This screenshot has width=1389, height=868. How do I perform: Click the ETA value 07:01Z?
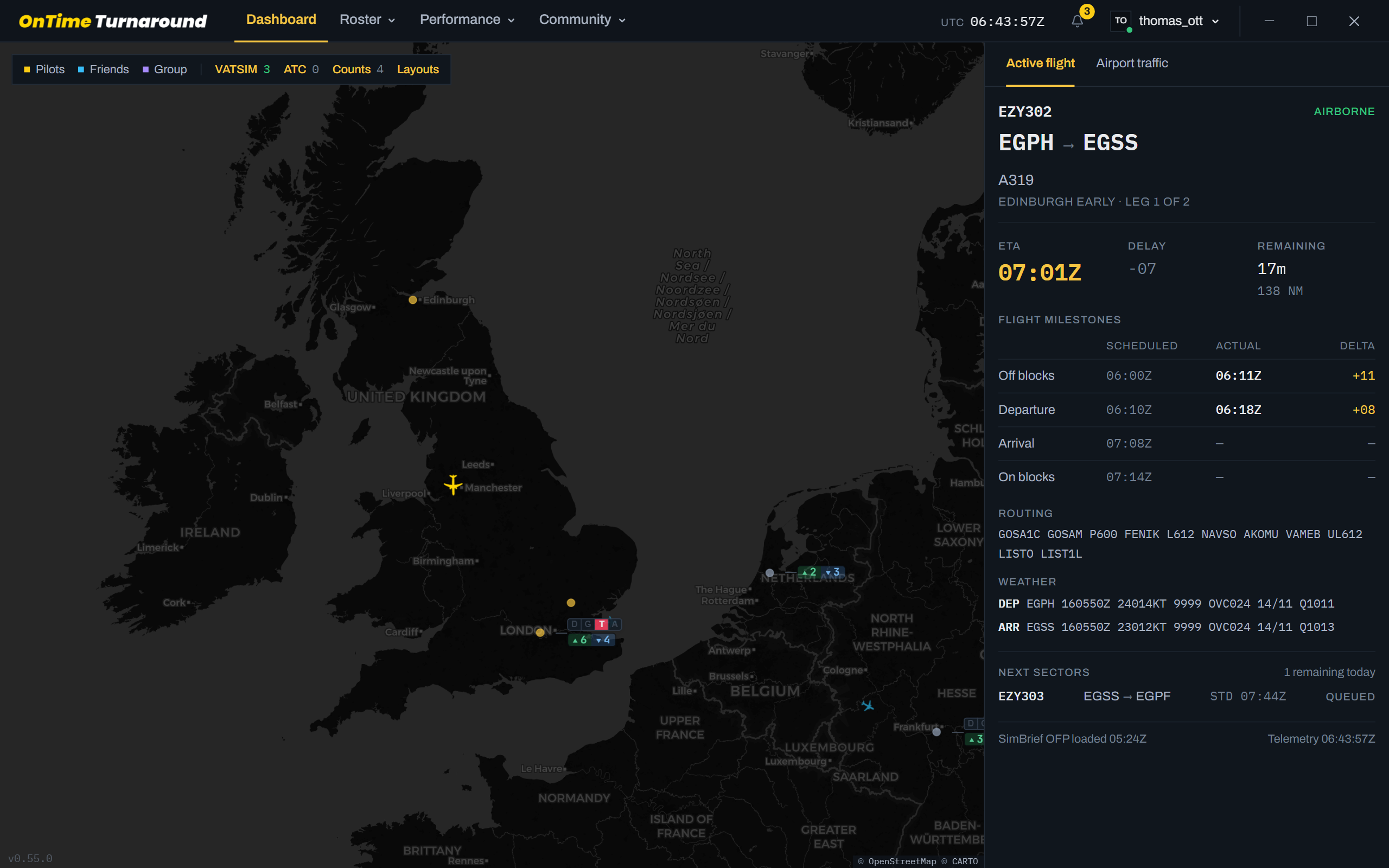coord(1040,273)
